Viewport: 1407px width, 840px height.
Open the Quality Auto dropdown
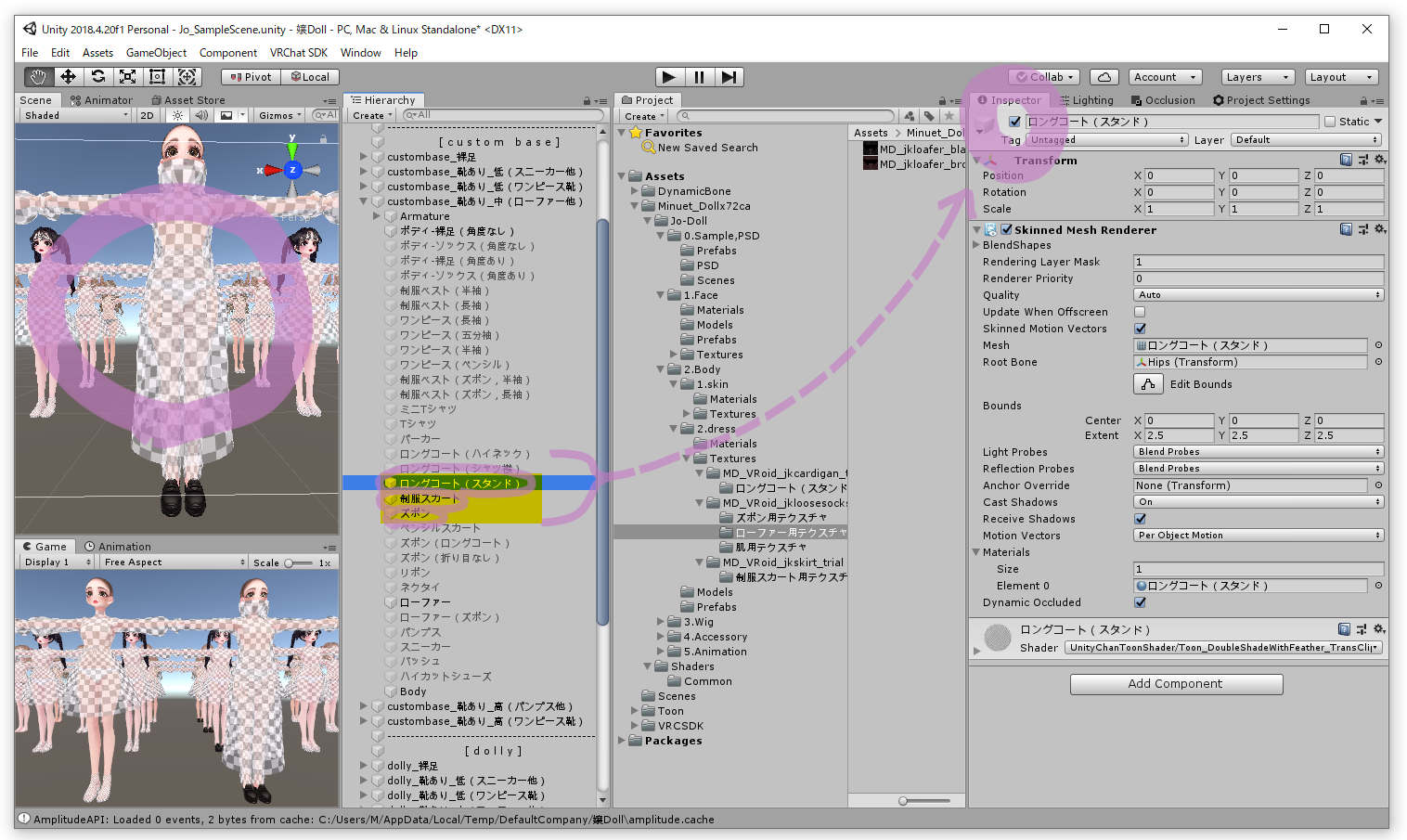pos(1259,295)
